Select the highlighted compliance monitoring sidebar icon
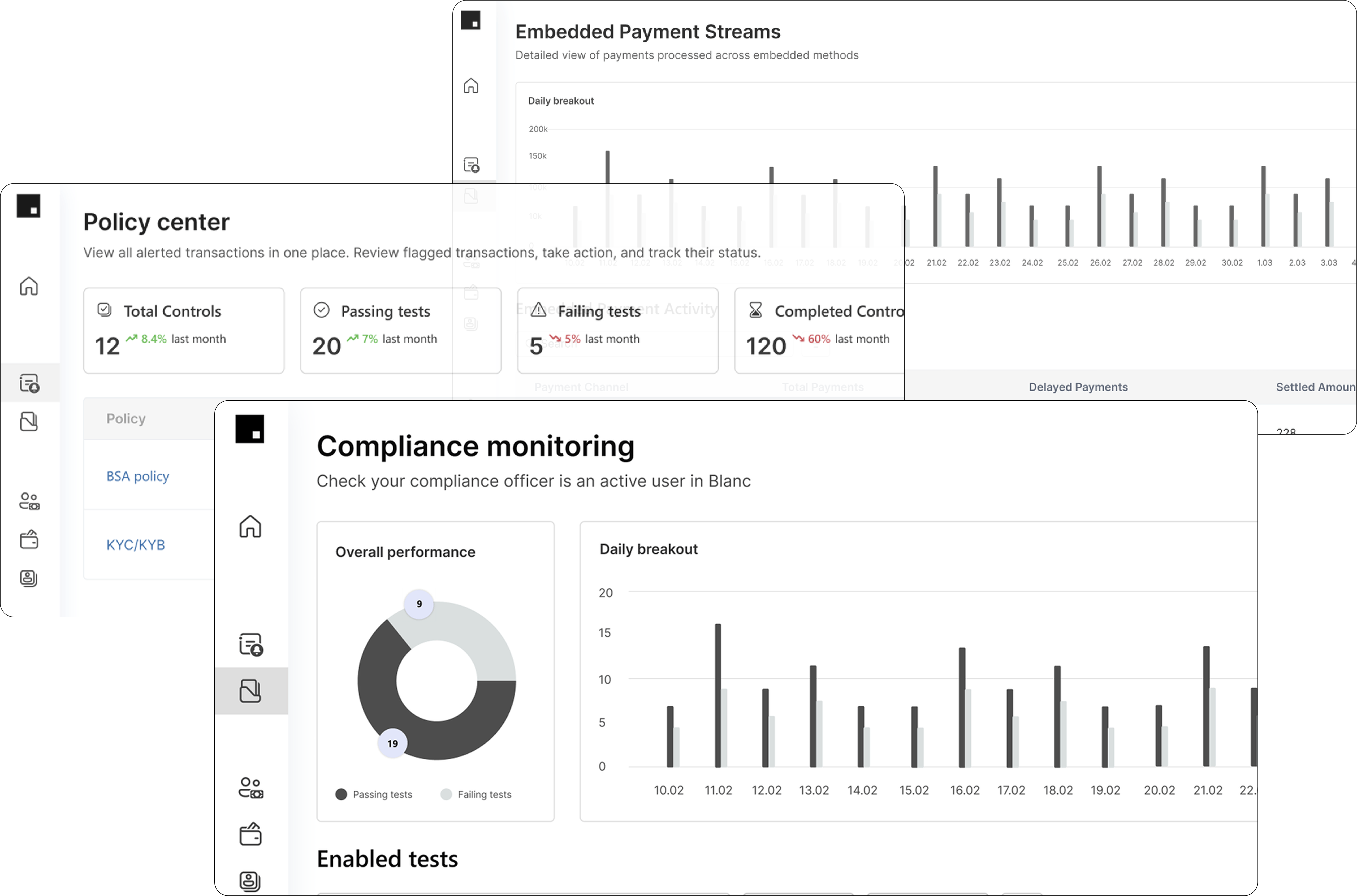Screen dimensions: 1357x896 point(250,691)
